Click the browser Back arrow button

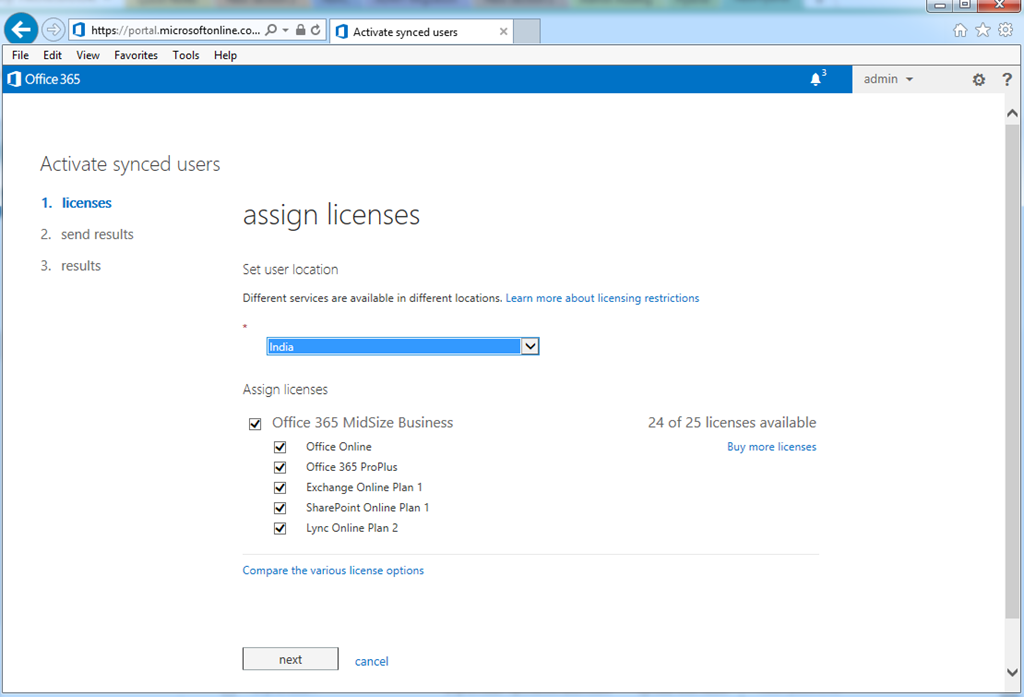click(21, 29)
